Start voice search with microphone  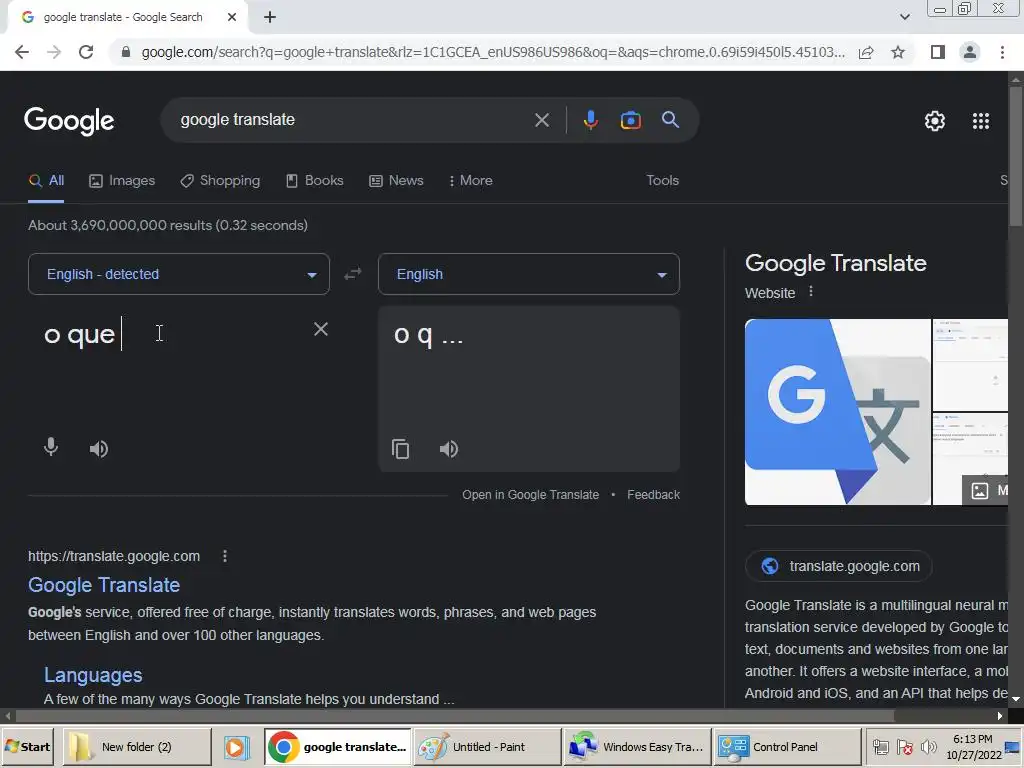pos(590,120)
